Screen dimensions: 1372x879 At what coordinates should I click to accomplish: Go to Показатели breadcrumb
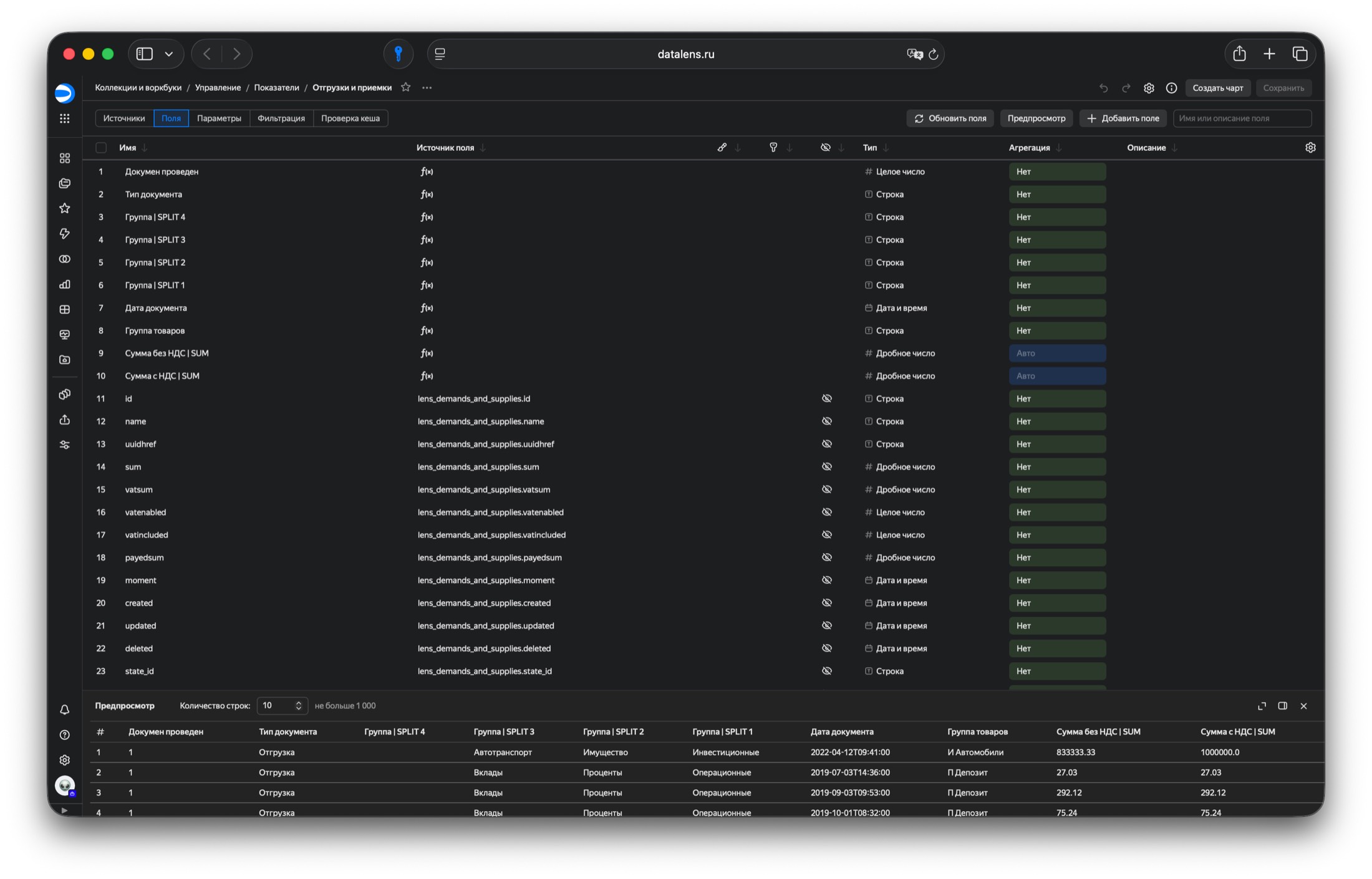pyautogui.click(x=276, y=88)
